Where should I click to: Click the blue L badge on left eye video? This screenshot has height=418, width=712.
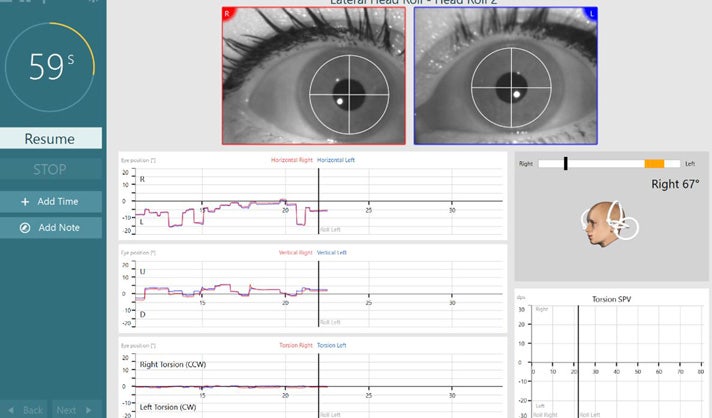[x=592, y=14]
